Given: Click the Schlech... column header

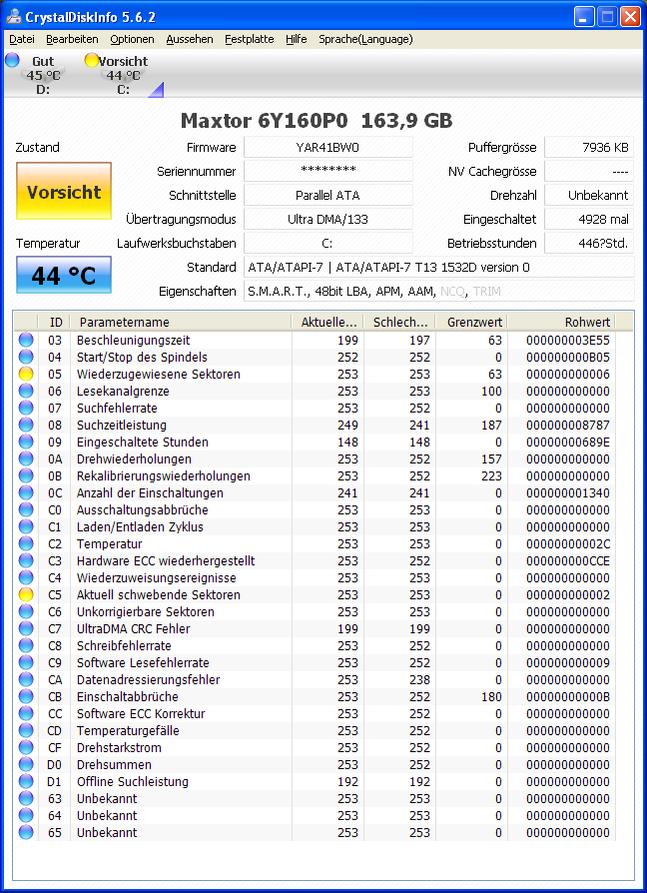Looking at the screenshot, I should [x=399, y=322].
